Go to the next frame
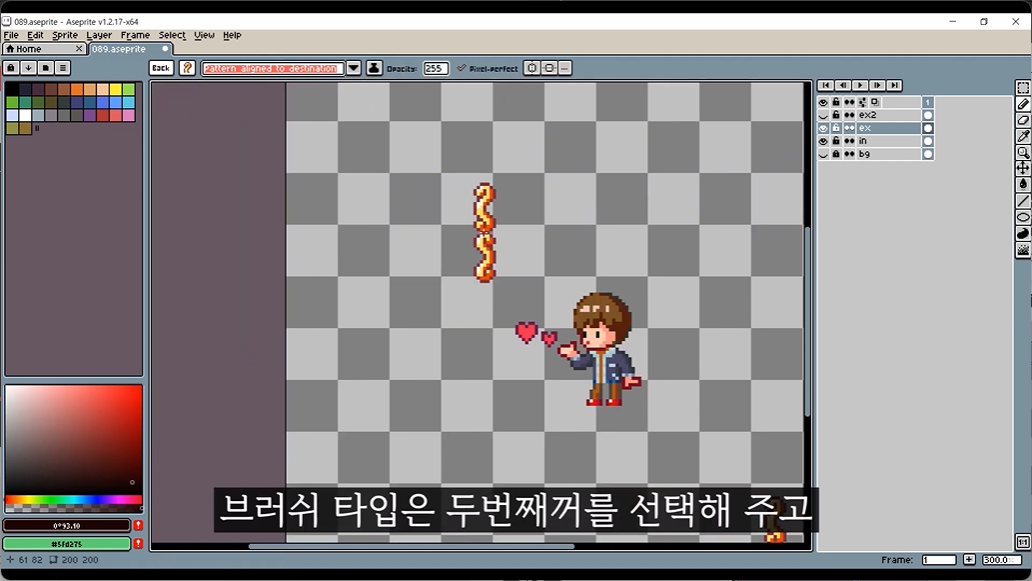The image size is (1032, 581). [x=877, y=86]
